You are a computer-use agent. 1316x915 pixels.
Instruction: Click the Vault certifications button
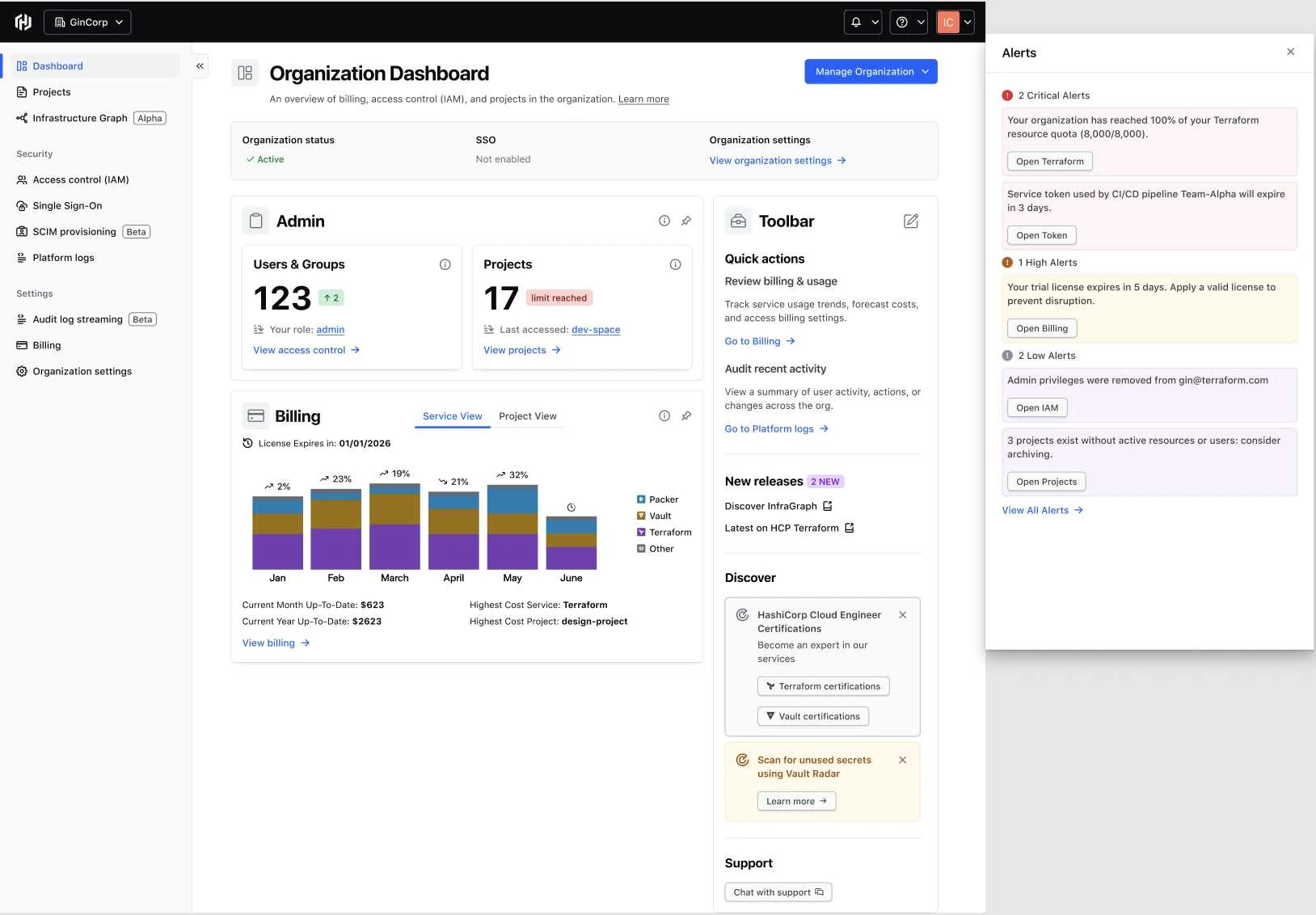(813, 716)
